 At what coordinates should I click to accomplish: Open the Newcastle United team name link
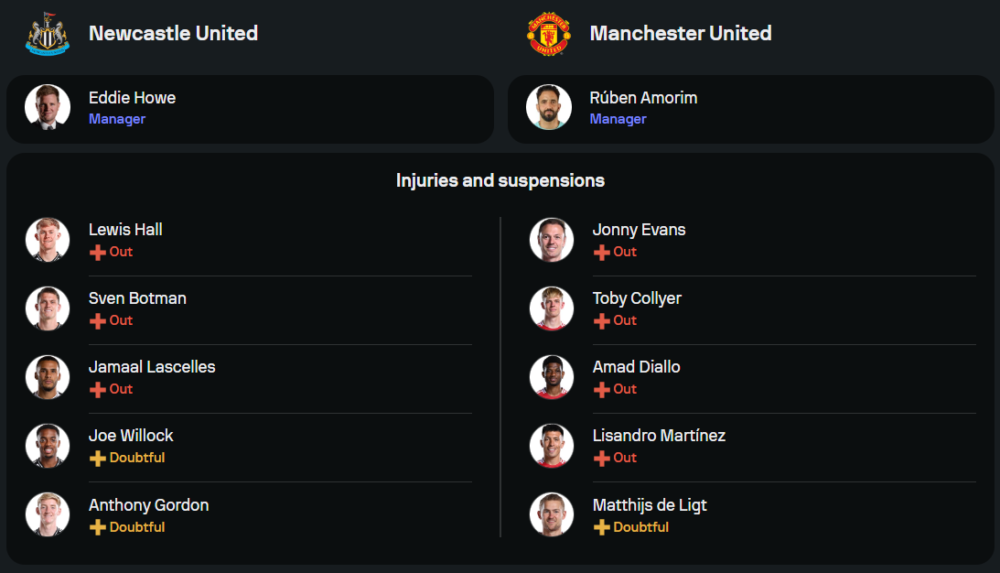click(173, 33)
